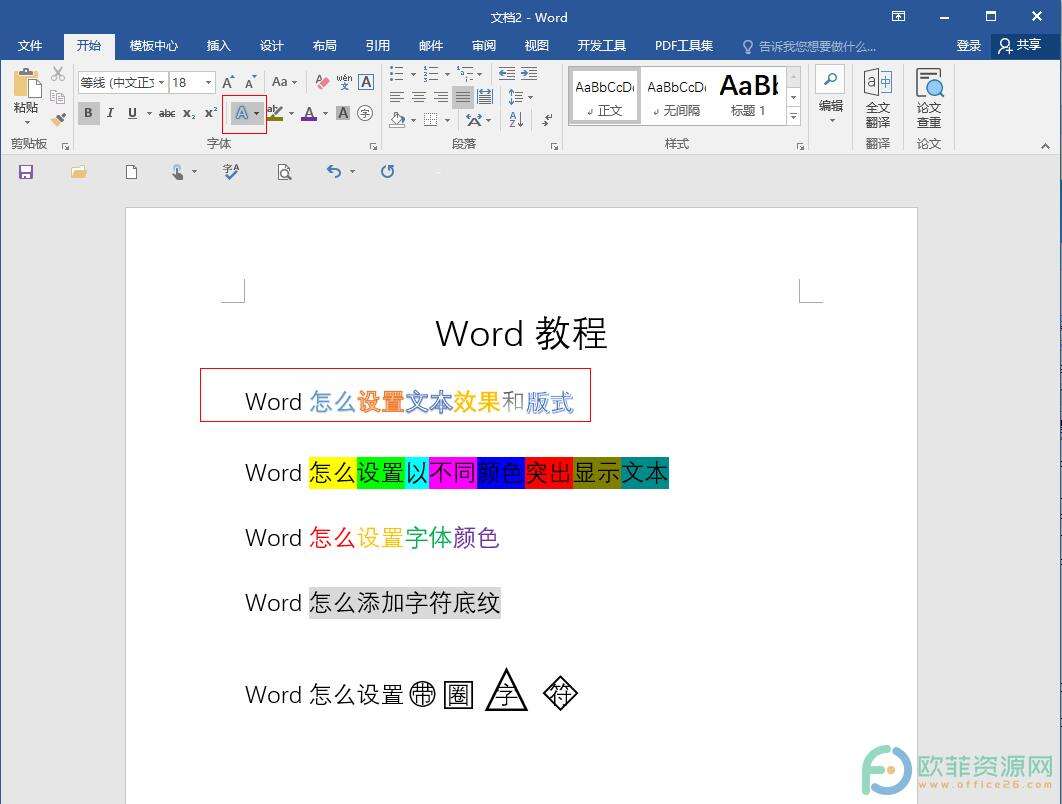
Task: Open the Change Case (Aa) dropdown
Action: click(x=284, y=82)
